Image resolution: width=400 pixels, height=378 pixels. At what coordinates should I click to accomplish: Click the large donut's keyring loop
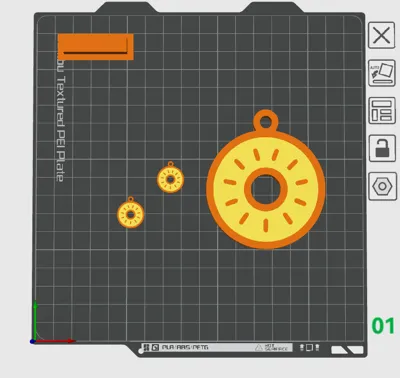coord(266,121)
